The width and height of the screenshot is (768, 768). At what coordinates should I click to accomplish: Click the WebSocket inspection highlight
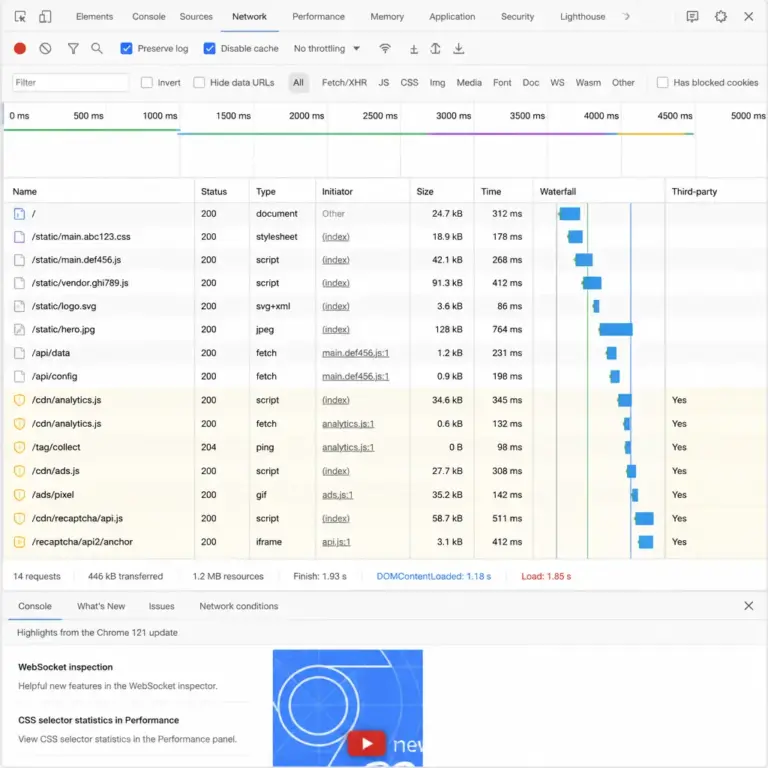[x=65, y=667]
